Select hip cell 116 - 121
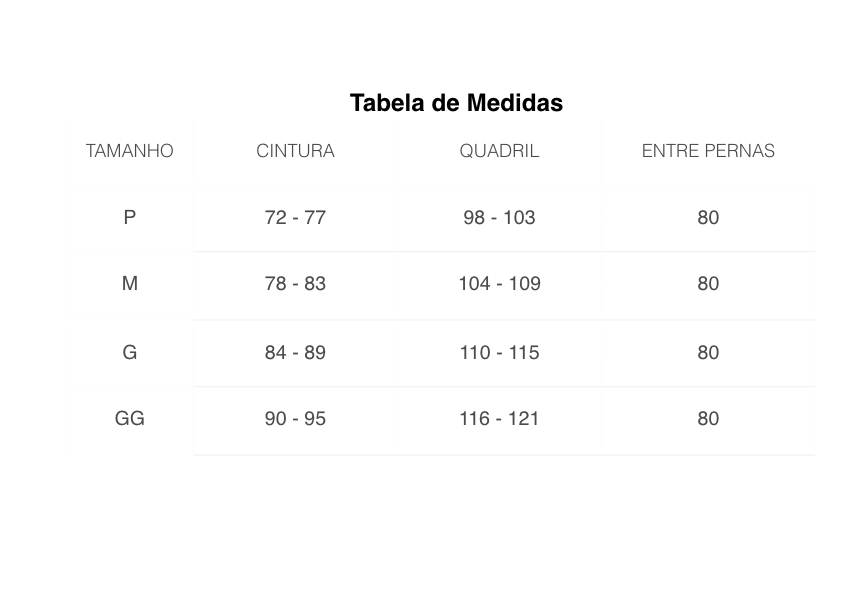The image size is (859, 598). [499, 418]
